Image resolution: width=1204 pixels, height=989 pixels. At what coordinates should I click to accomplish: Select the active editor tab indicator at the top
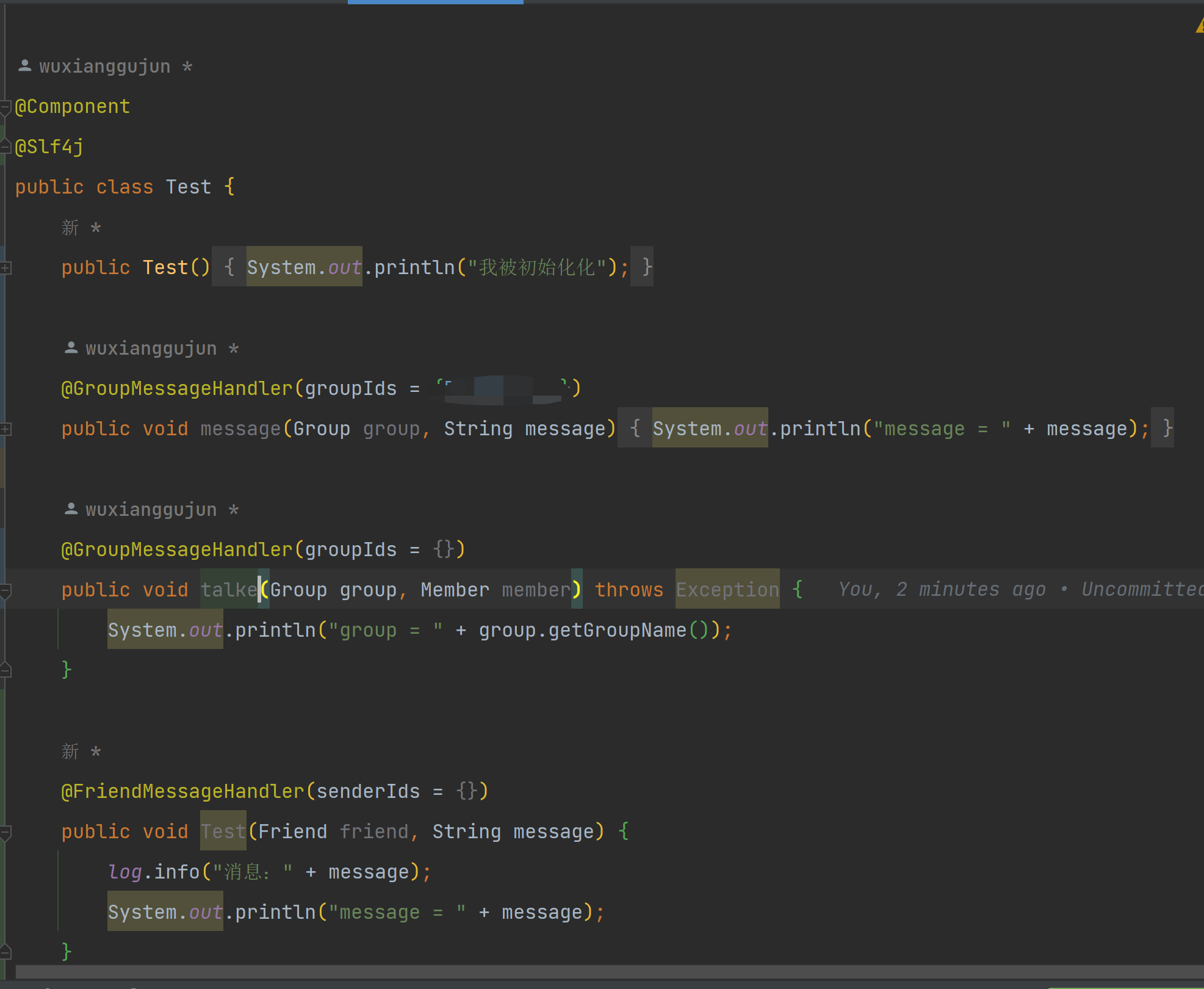pyautogui.click(x=434, y=2)
